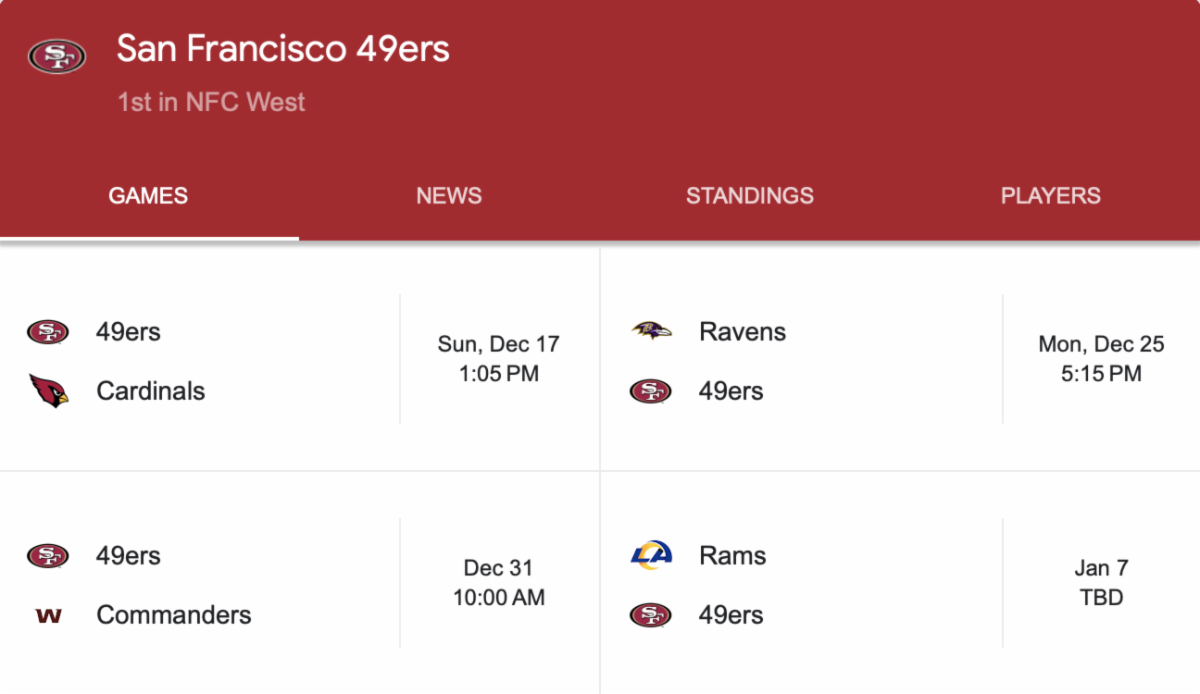The image size is (1200, 694).
Task: Click the Commanders team name
Action: click(x=173, y=615)
